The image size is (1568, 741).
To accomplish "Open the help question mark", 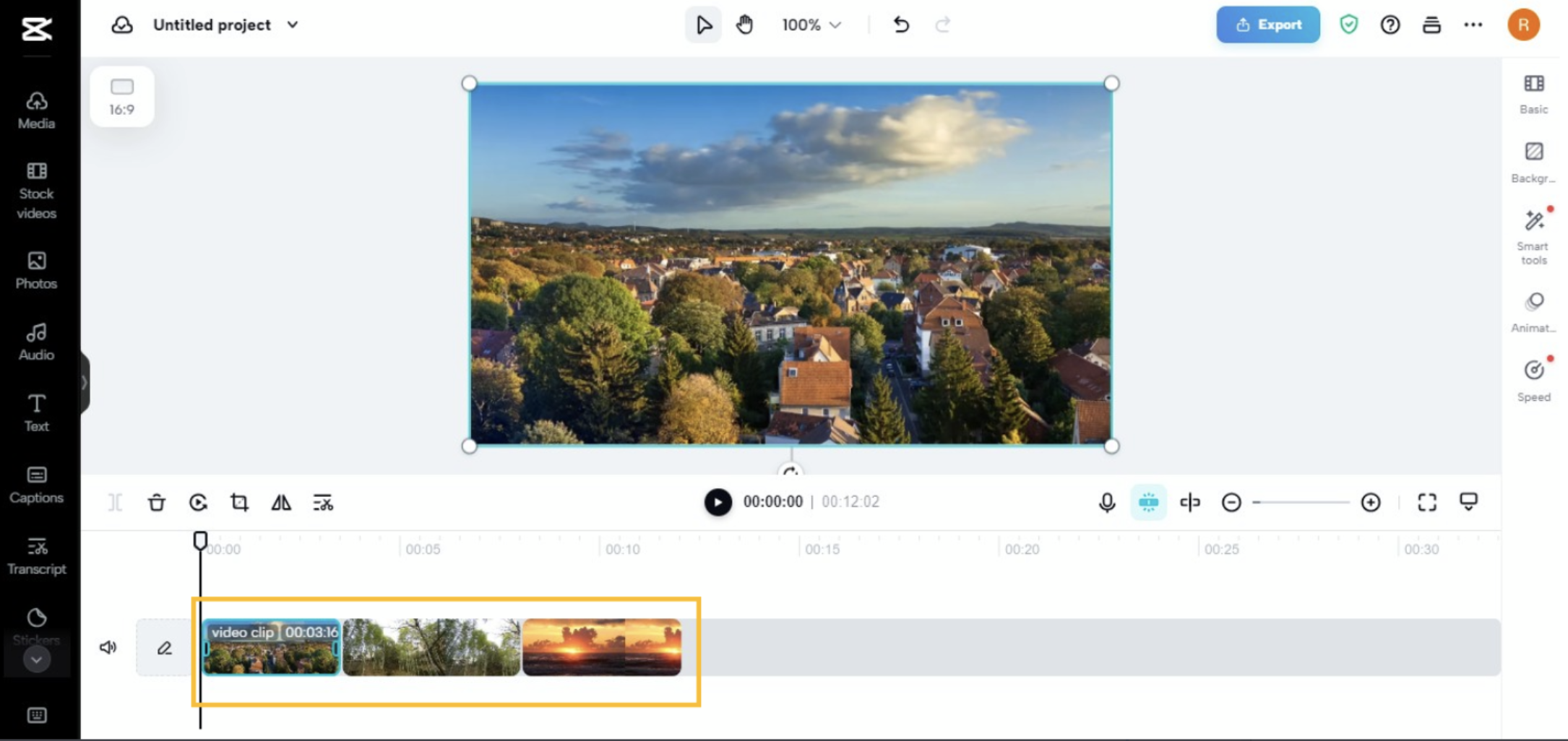I will coord(1390,25).
